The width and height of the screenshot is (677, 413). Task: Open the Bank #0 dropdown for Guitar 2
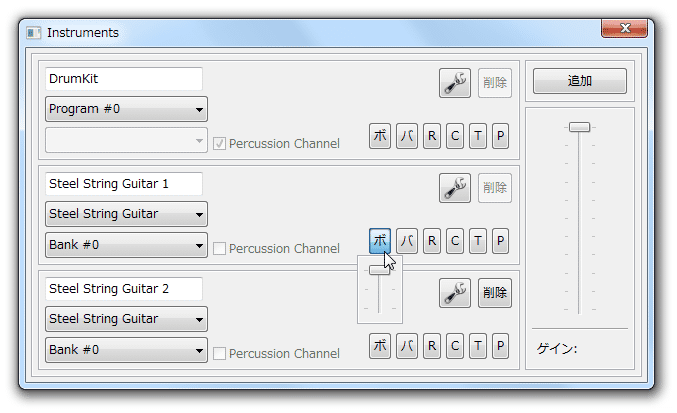click(126, 350)
